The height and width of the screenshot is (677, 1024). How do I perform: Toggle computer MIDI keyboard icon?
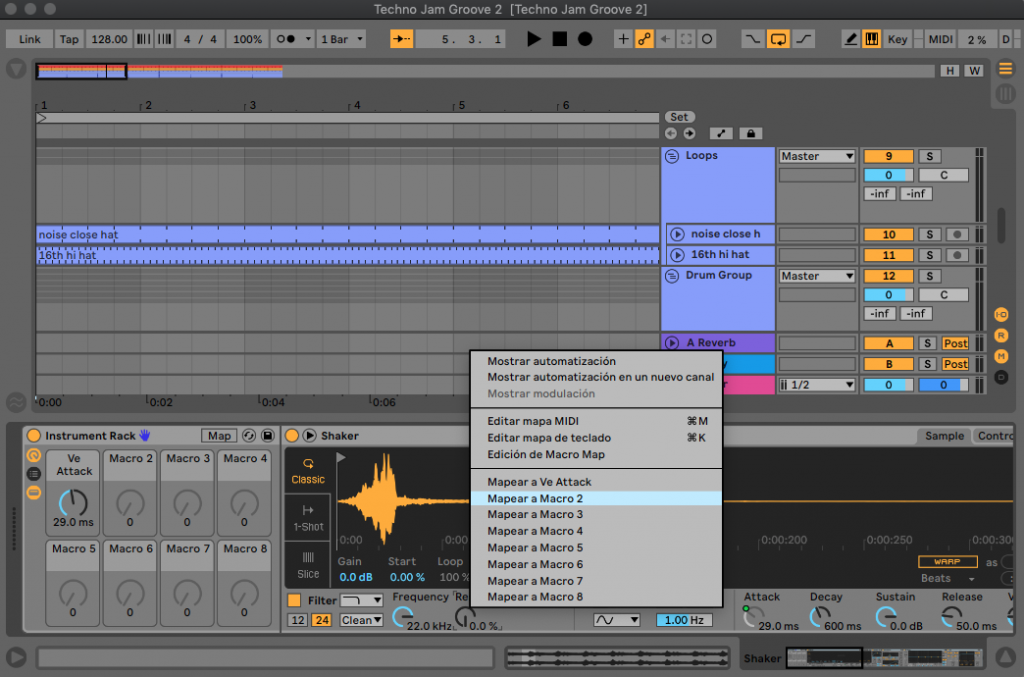click(871, 39)
